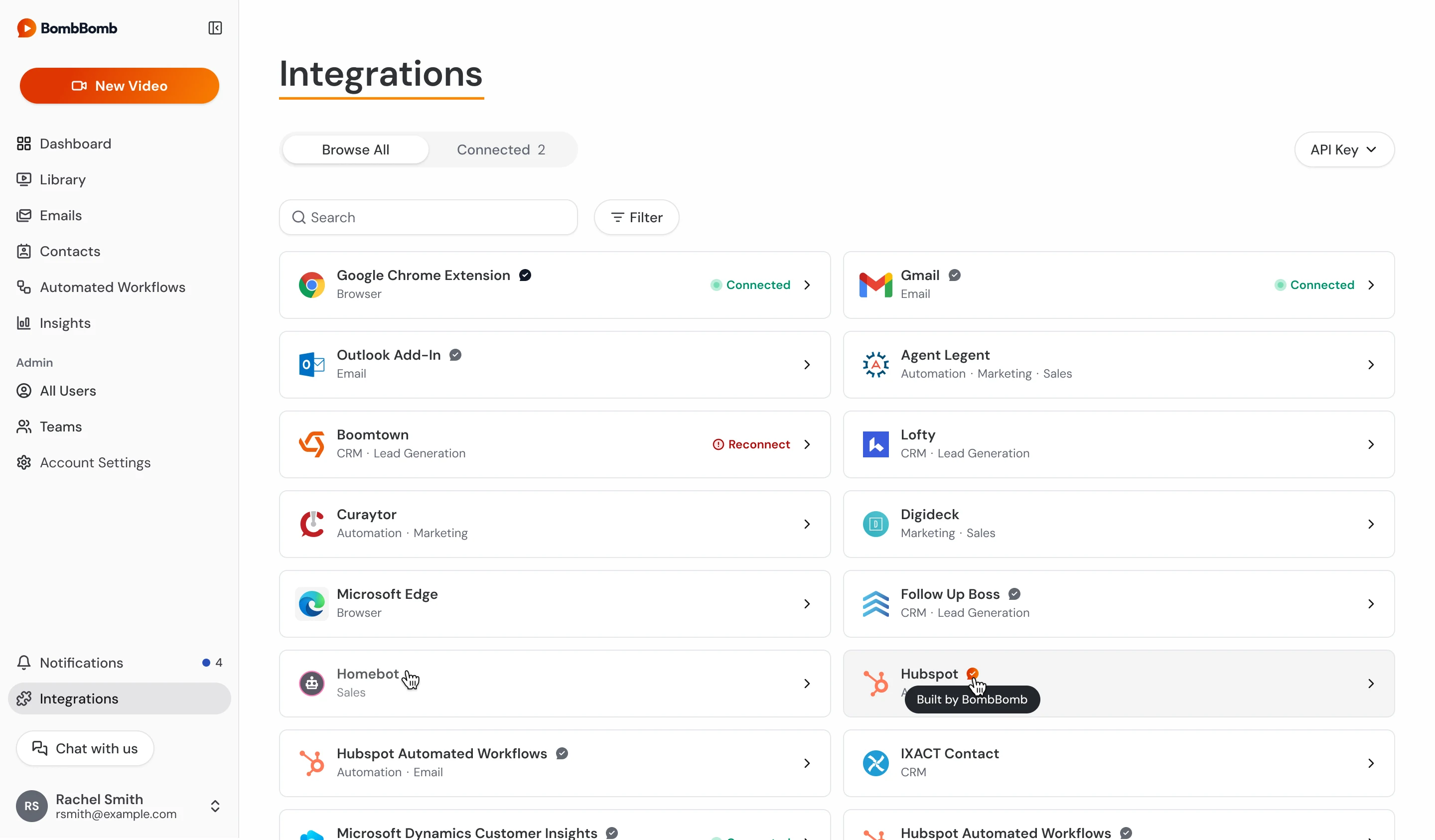Open the Outlook Add-In chevron
Viewport: 1435px width, 840px height.
click(x=807, y=365)
